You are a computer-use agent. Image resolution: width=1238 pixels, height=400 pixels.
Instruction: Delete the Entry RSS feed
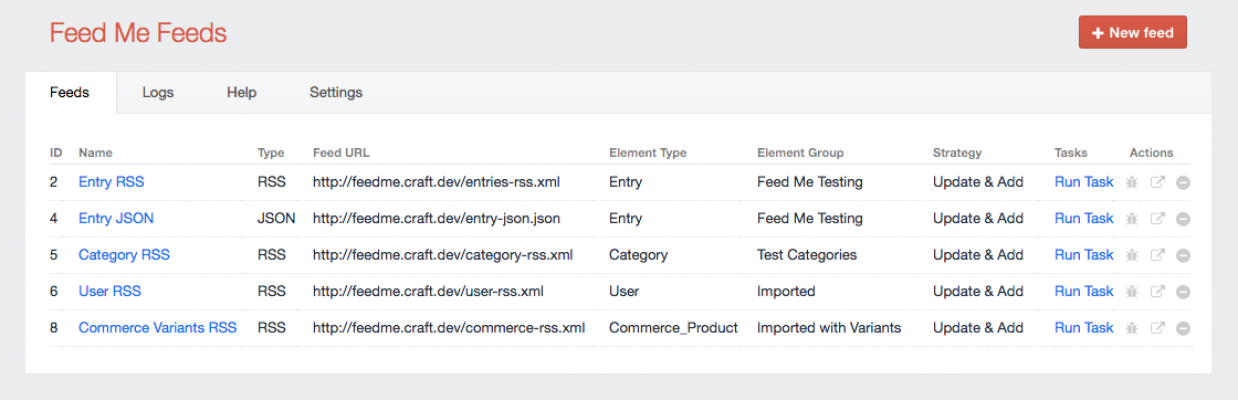[1183, 183]
